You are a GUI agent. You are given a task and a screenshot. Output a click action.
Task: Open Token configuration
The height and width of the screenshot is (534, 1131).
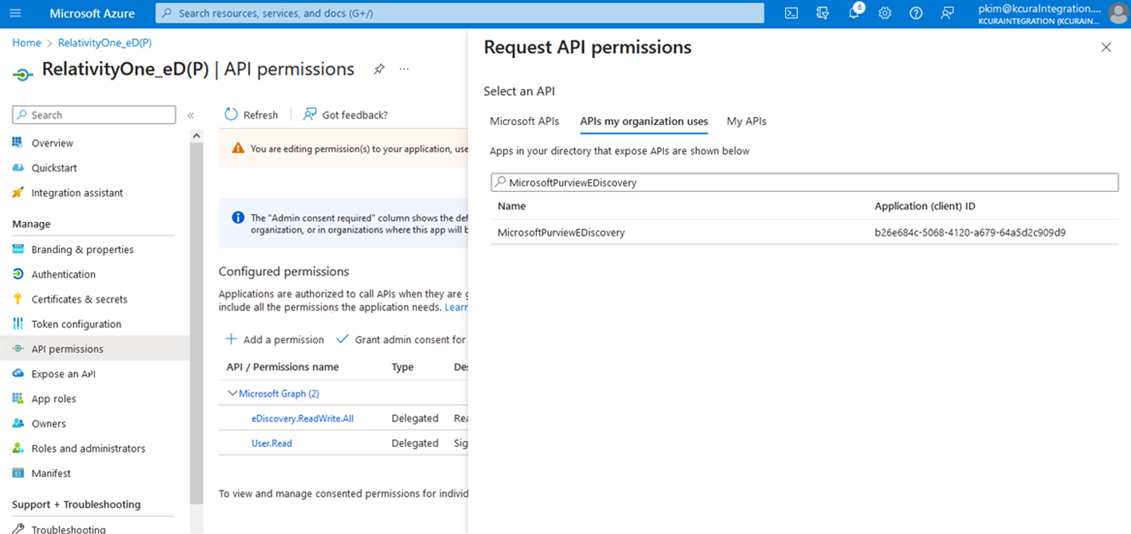click(x=76, y=324)
